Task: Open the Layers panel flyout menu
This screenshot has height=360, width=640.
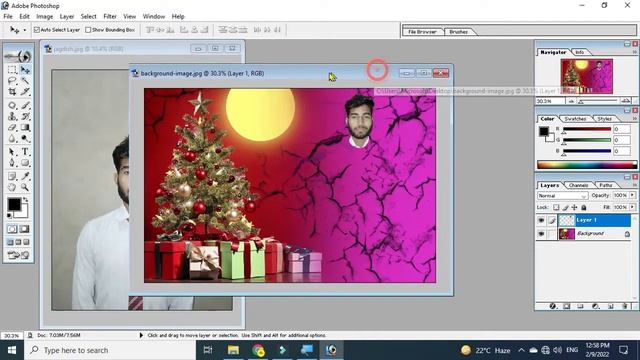Action: [x=635, y=185]
